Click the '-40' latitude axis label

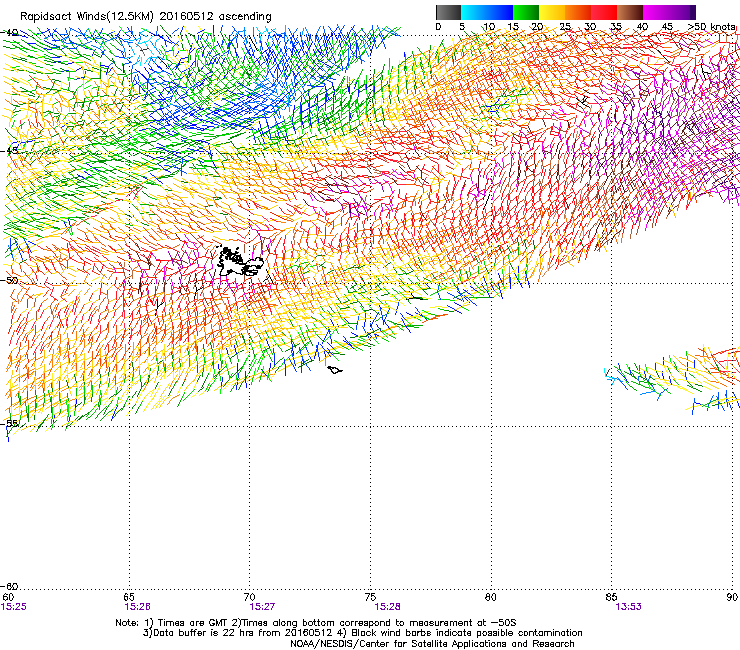(x=10, y=33)
